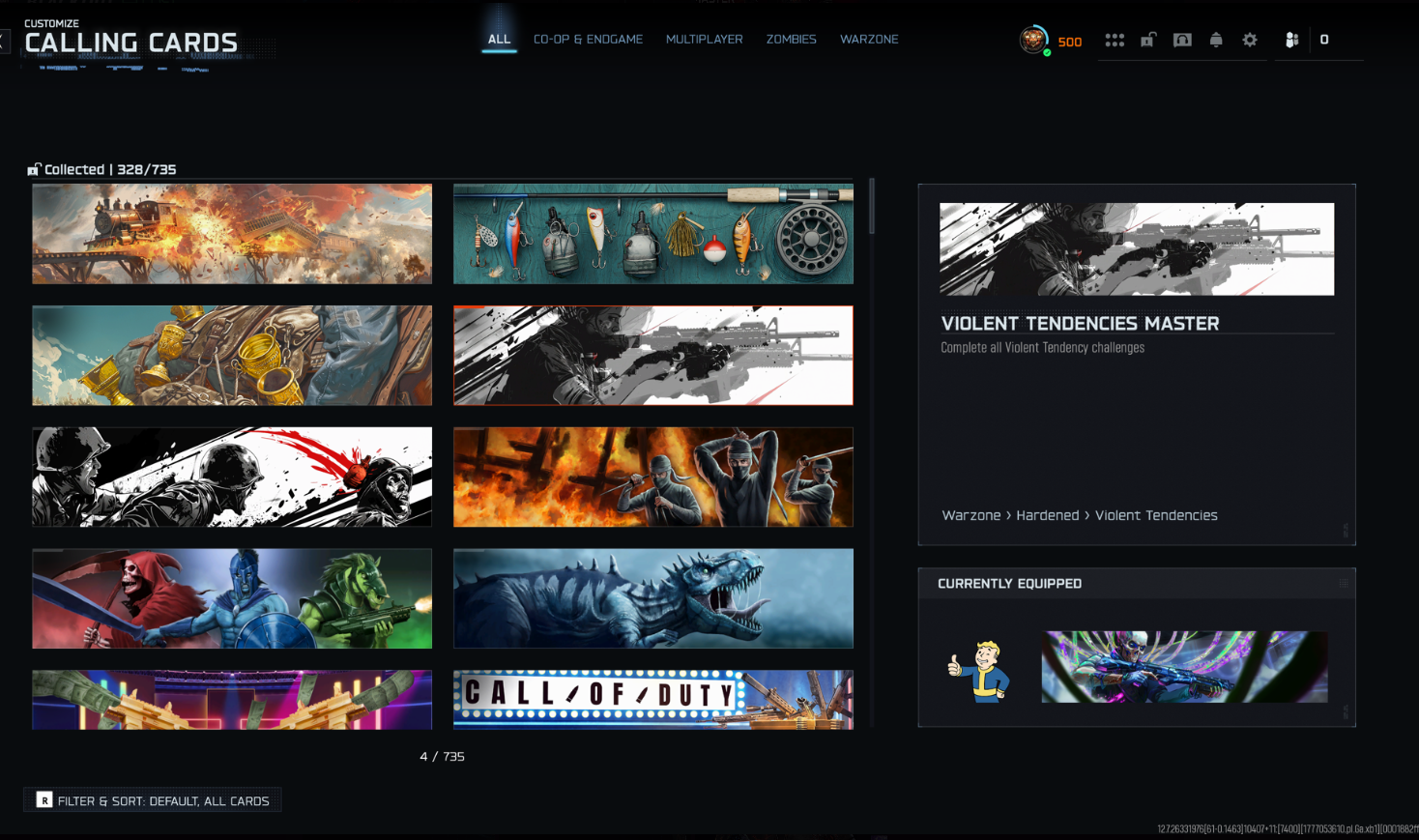Open the headset voice chat icon
The height and width of the screenshot is (840, 1419).
1182,40
